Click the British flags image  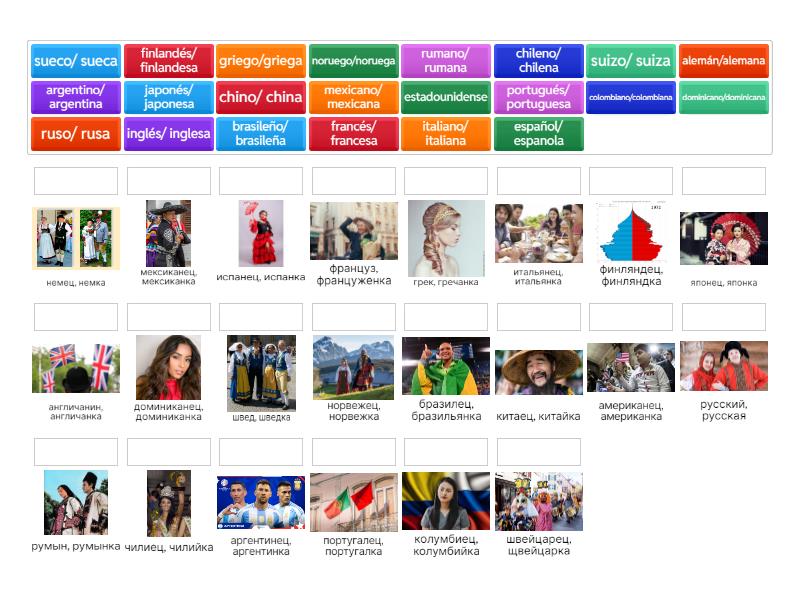pyautogui.click(x=76, y=369)
